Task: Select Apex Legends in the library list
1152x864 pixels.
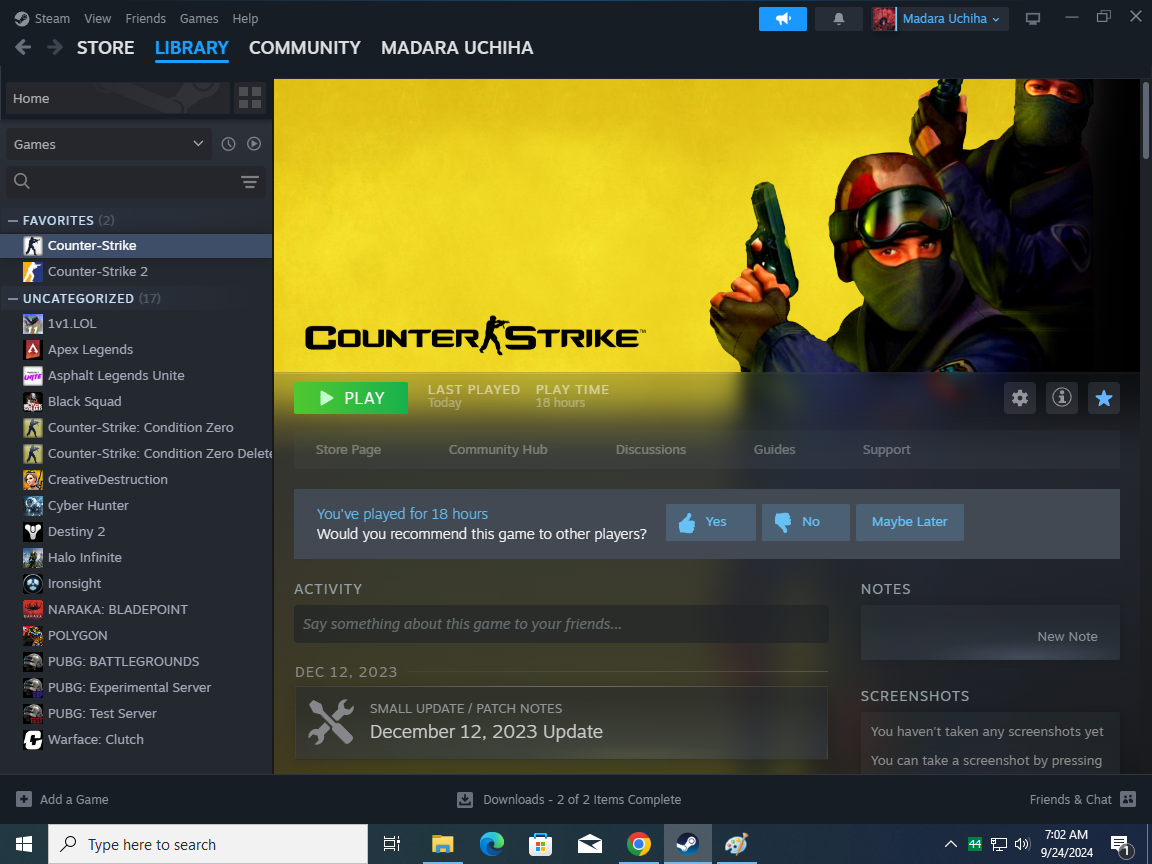Action: (90, 350)
